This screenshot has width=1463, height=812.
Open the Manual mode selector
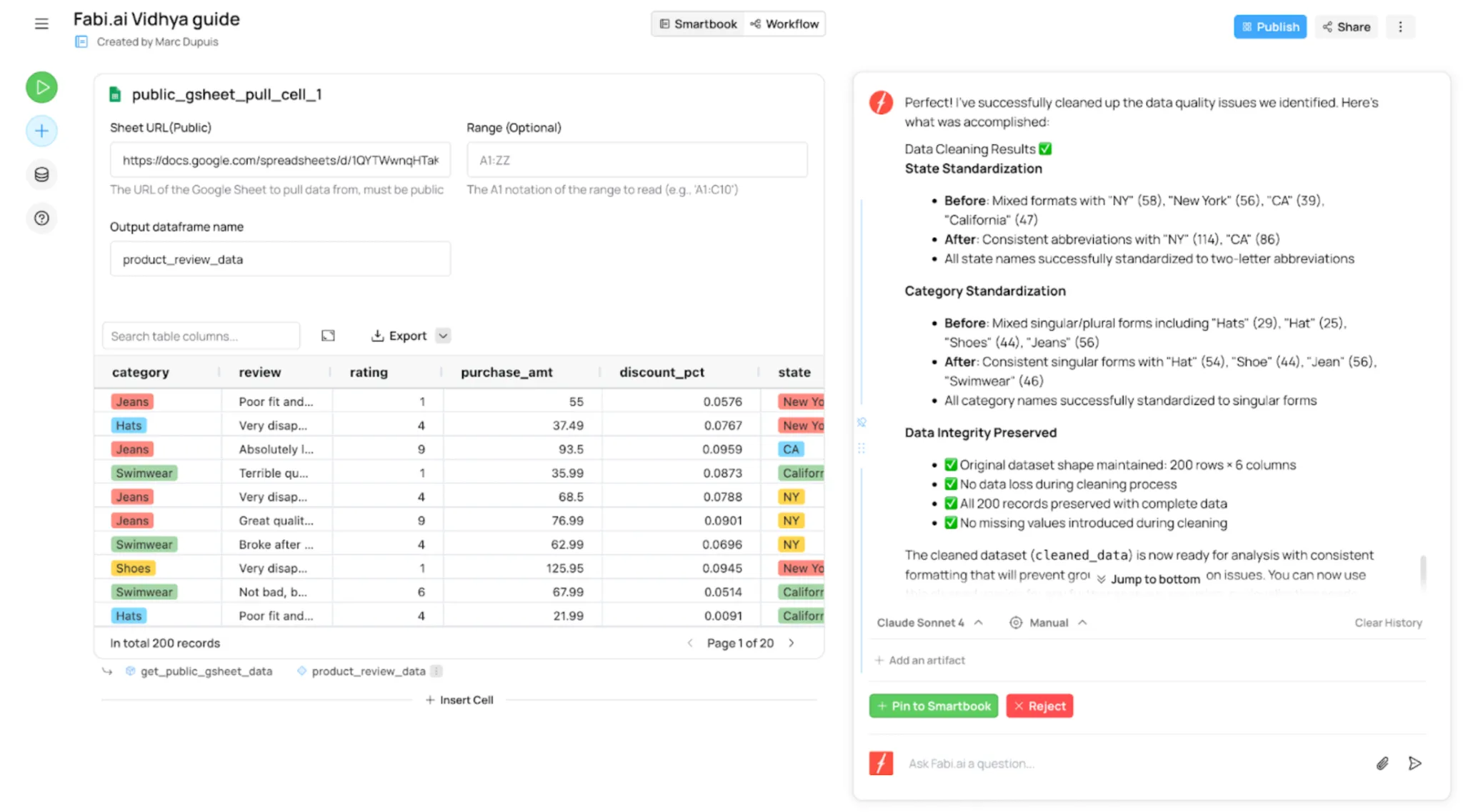click(1048, 623)
